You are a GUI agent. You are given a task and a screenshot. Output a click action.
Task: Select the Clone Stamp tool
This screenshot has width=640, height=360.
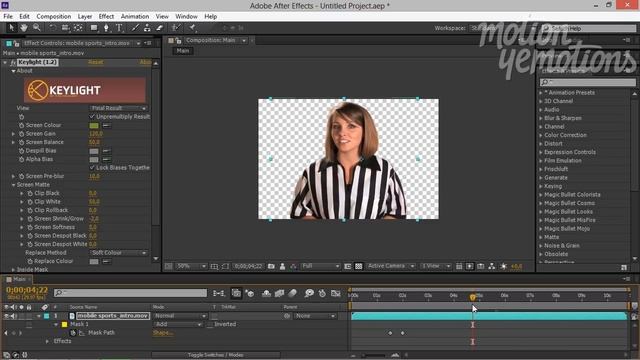(147, 28)
